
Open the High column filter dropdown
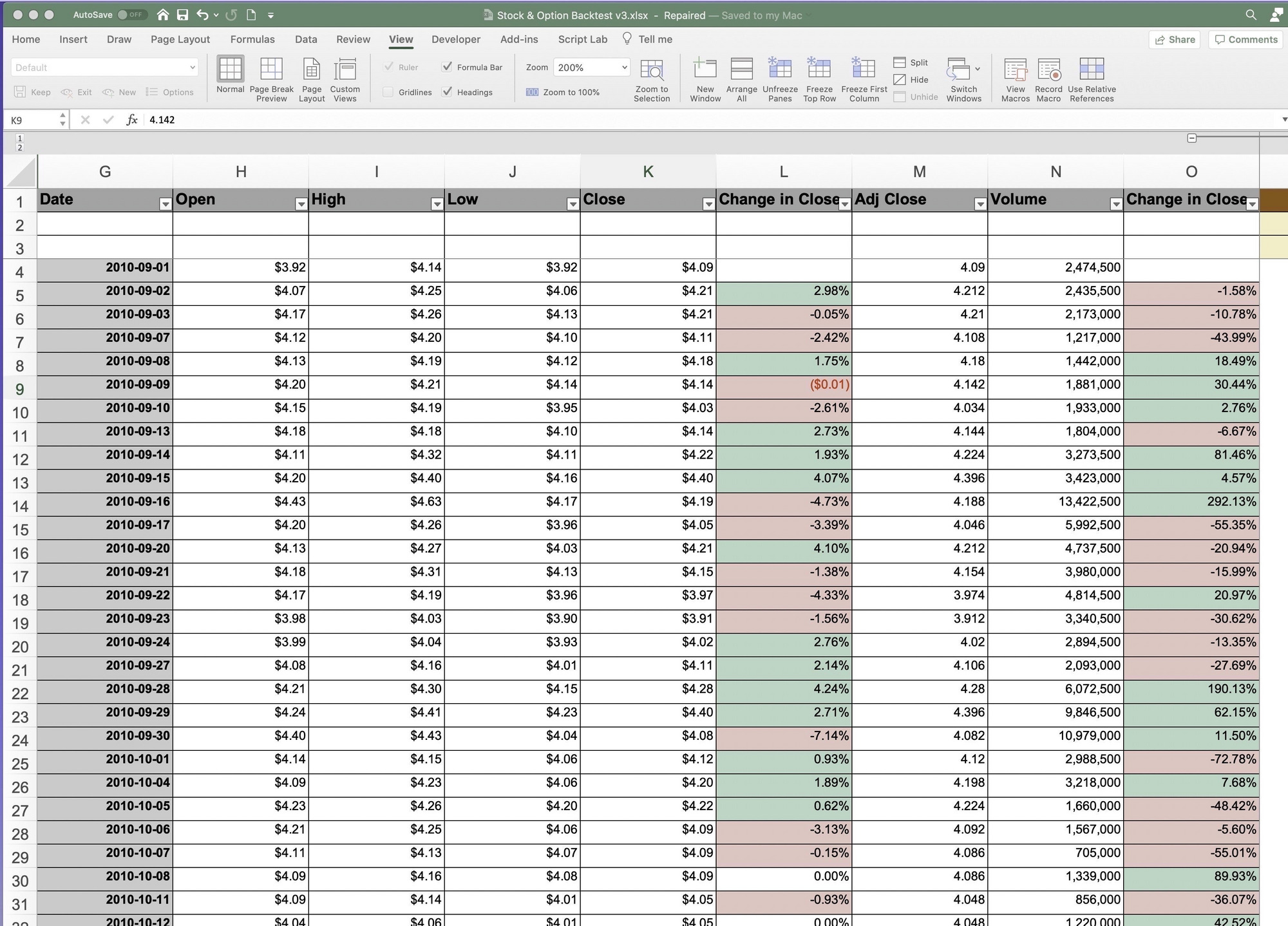(437, 204)
